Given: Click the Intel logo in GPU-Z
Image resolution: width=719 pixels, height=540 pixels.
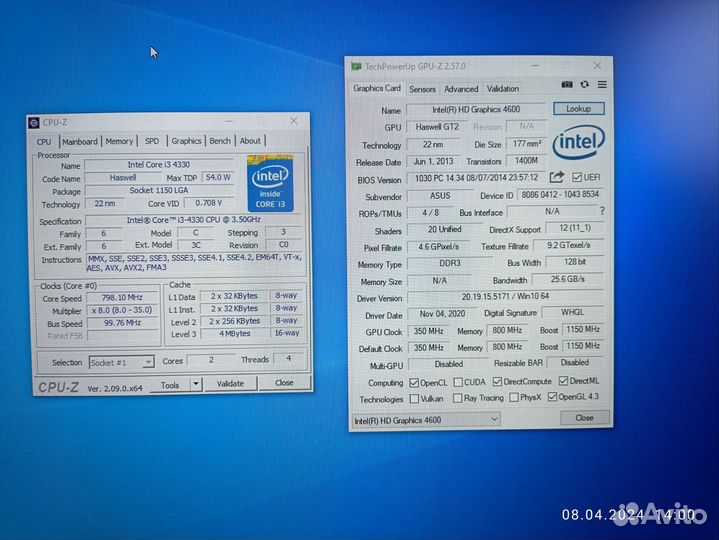Looking at the screenshot, I should 578,142.
